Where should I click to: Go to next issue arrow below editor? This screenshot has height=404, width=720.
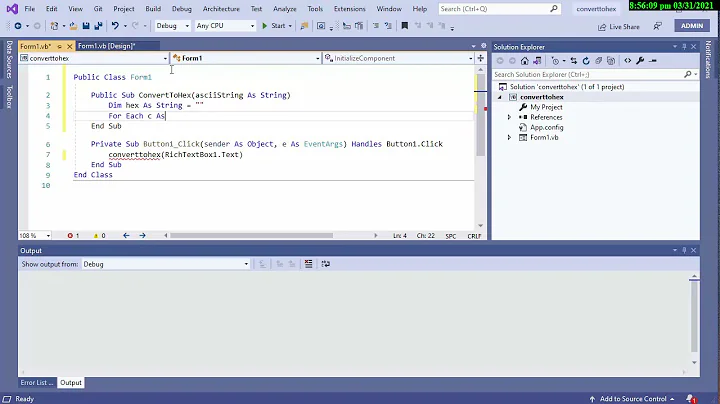point(142,236)
